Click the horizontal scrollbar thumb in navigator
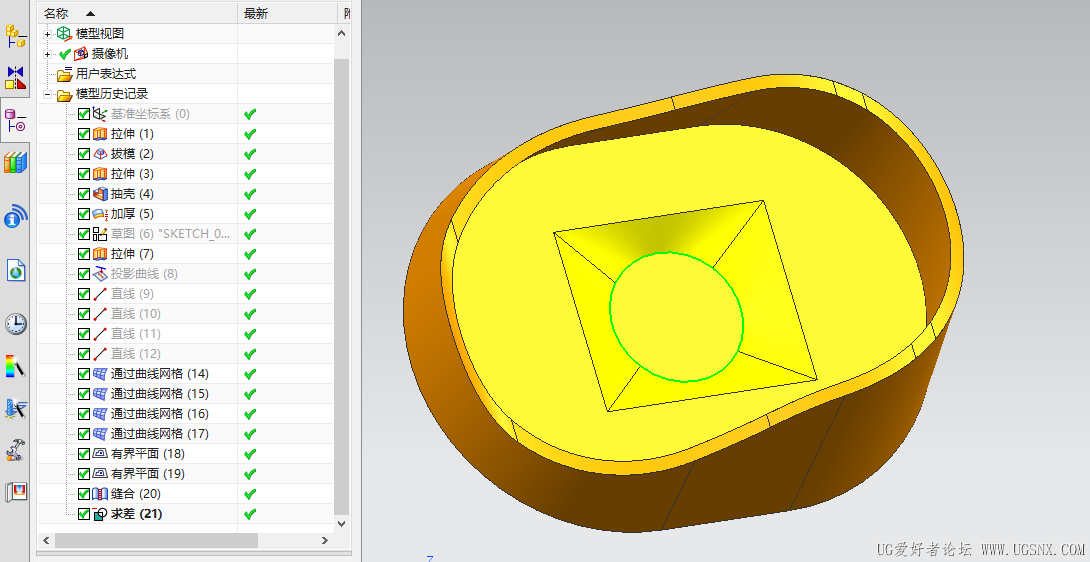This screenshot has height=562, width=1090. click(x=156, y=540)
